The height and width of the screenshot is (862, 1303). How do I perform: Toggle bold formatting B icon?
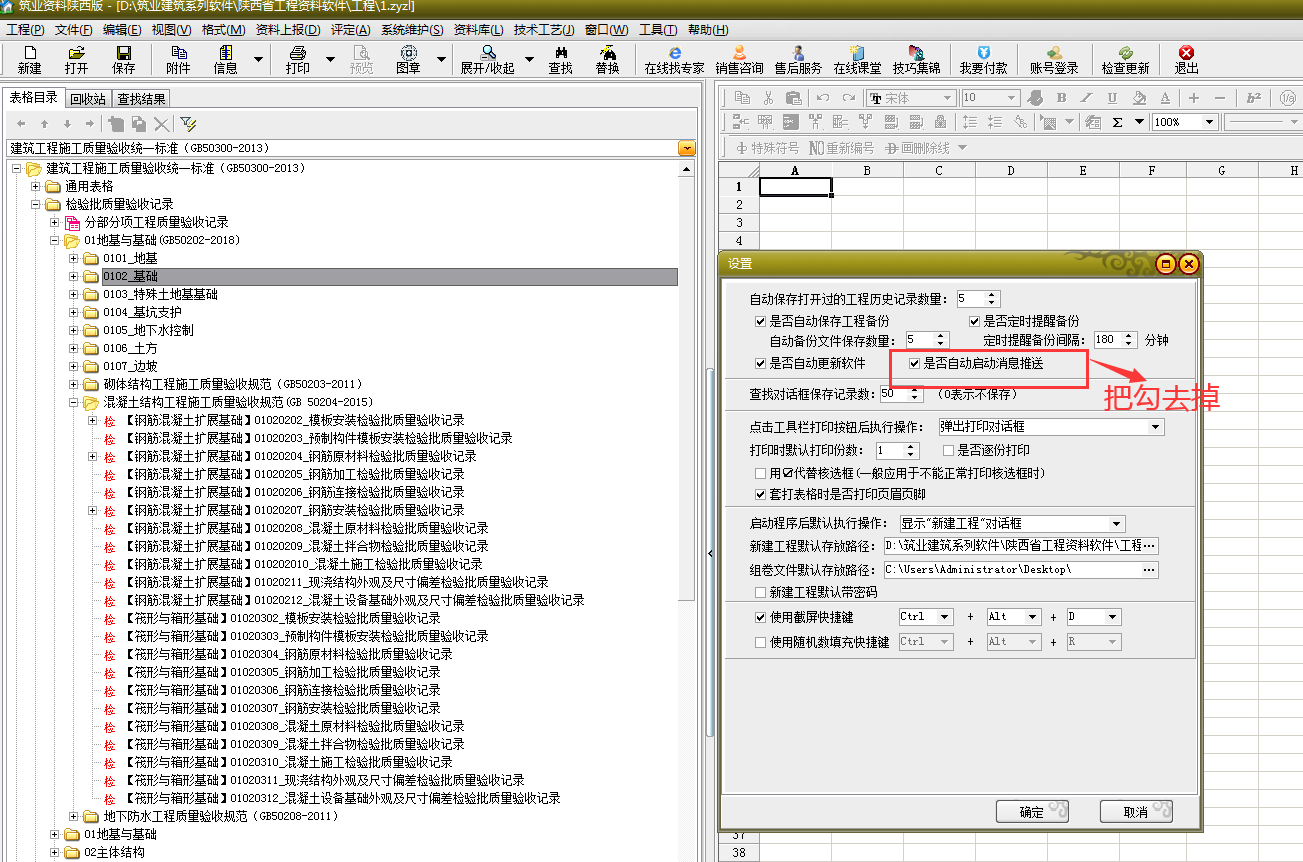(1062, 98)
